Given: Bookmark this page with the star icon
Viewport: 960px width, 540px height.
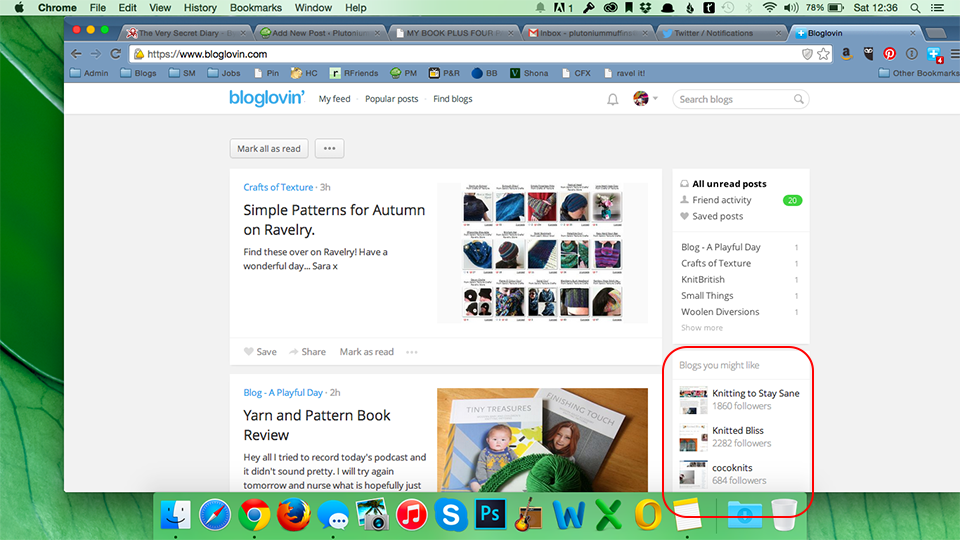Looking at the screenshot, I should [823, 54].
